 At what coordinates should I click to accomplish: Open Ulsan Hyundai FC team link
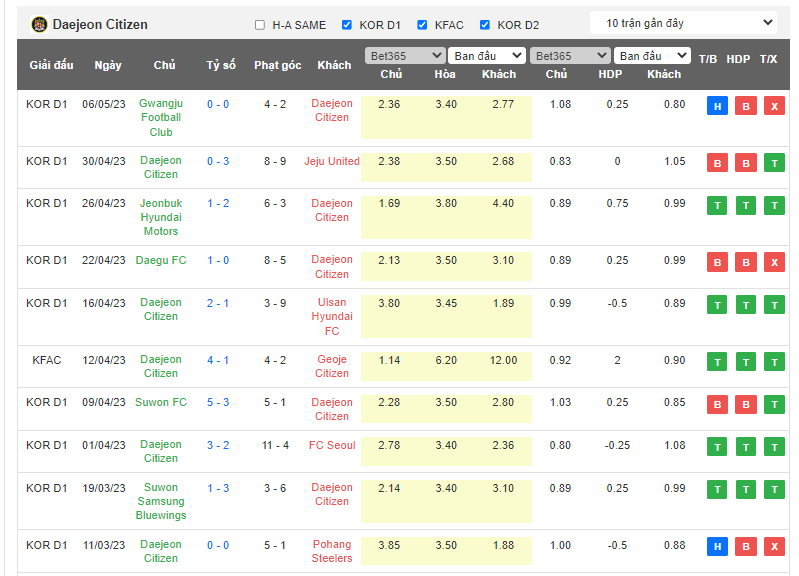(x=332, y=317)
